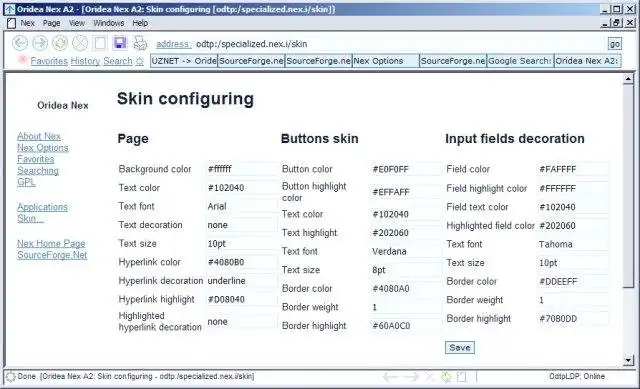Viewport: 640px width, 389px height.
Task: Switch to the Google Search: tab
Action: tap(520, 61)
